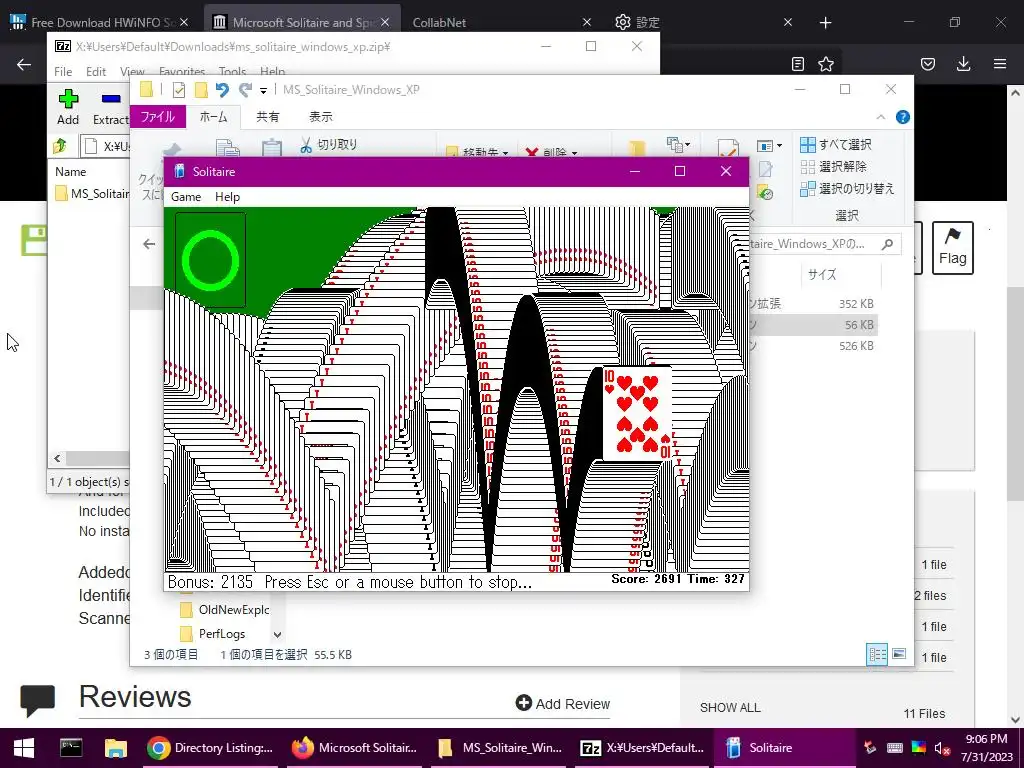Click the 7-Zip horizontal scrollbar left arrow
1024x768 pixels.
pos(57,458)
